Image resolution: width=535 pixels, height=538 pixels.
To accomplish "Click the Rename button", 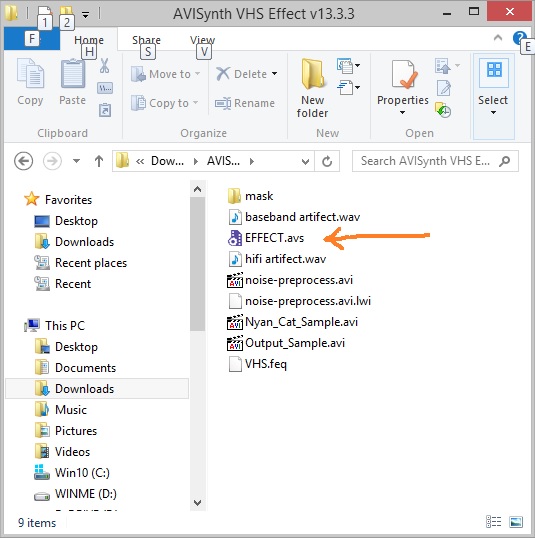I will (x=245, y=103).
